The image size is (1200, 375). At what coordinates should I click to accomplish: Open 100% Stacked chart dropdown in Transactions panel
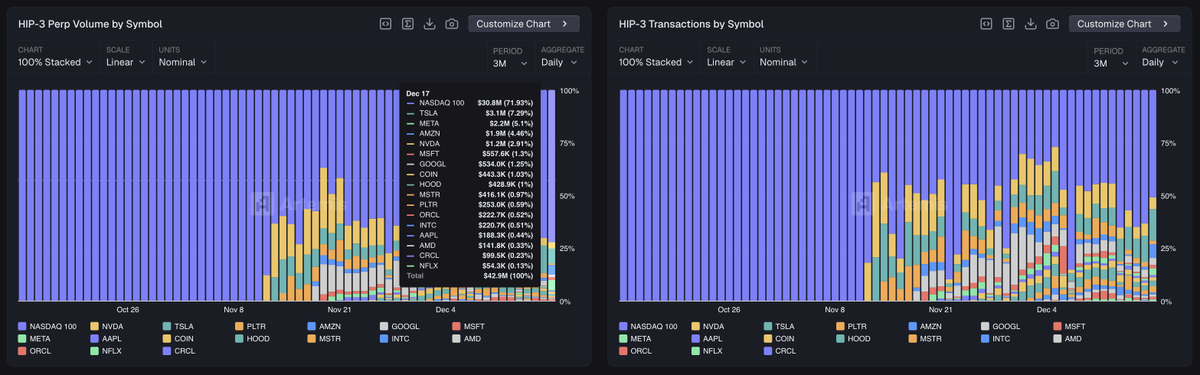point(656,62)
